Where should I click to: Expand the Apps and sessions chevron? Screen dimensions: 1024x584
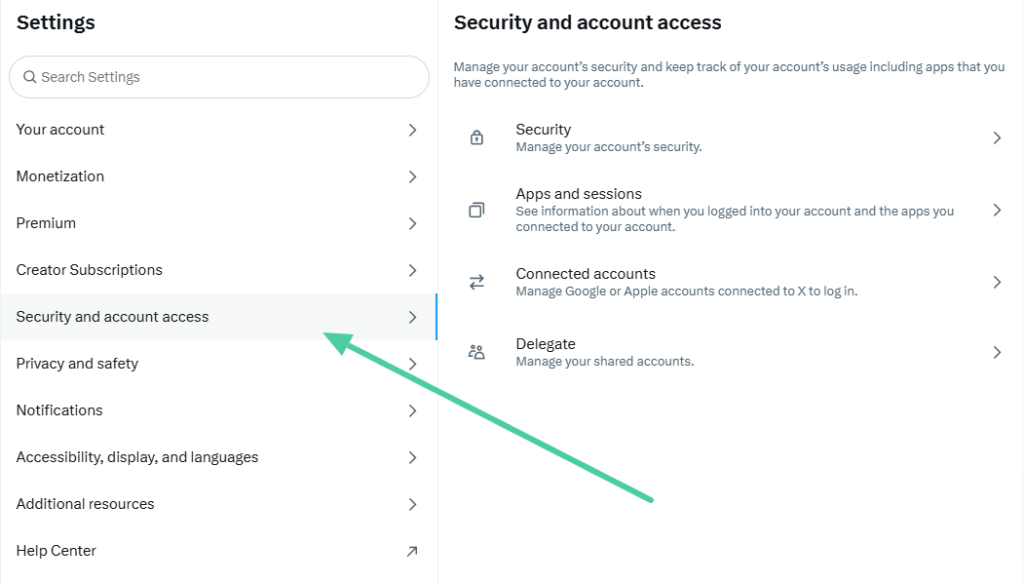point(997,210)
